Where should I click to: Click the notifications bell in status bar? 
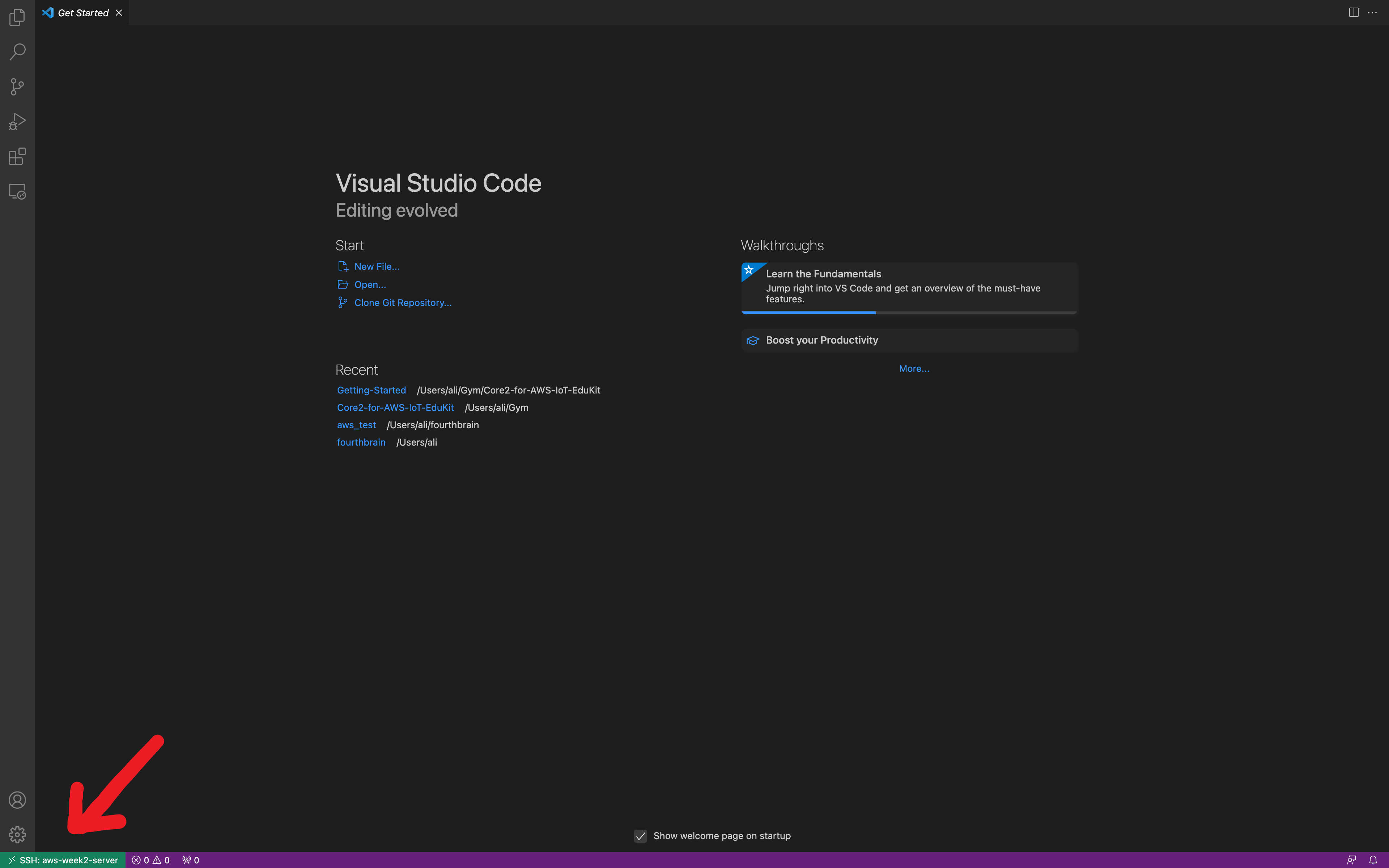(x=1372, y=860)
